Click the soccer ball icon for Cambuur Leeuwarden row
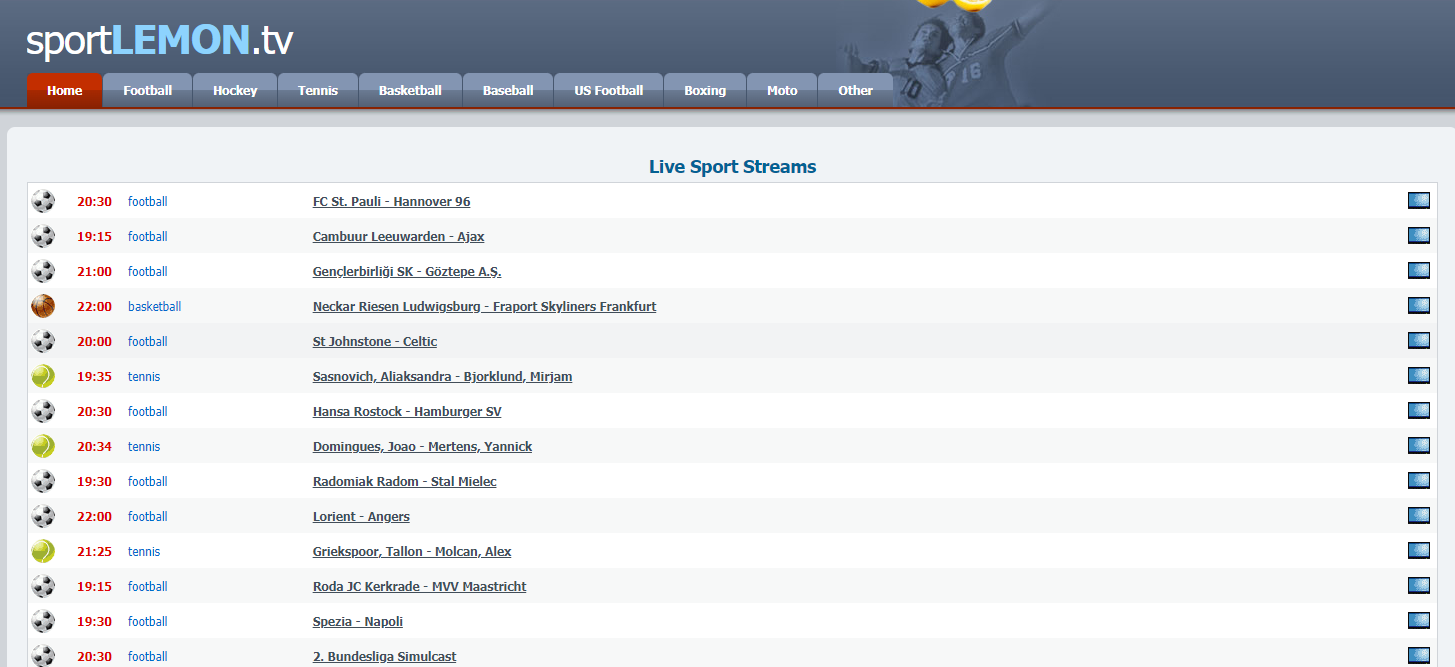This screenshot has width=1455, height=667. [x=43, y=236]
